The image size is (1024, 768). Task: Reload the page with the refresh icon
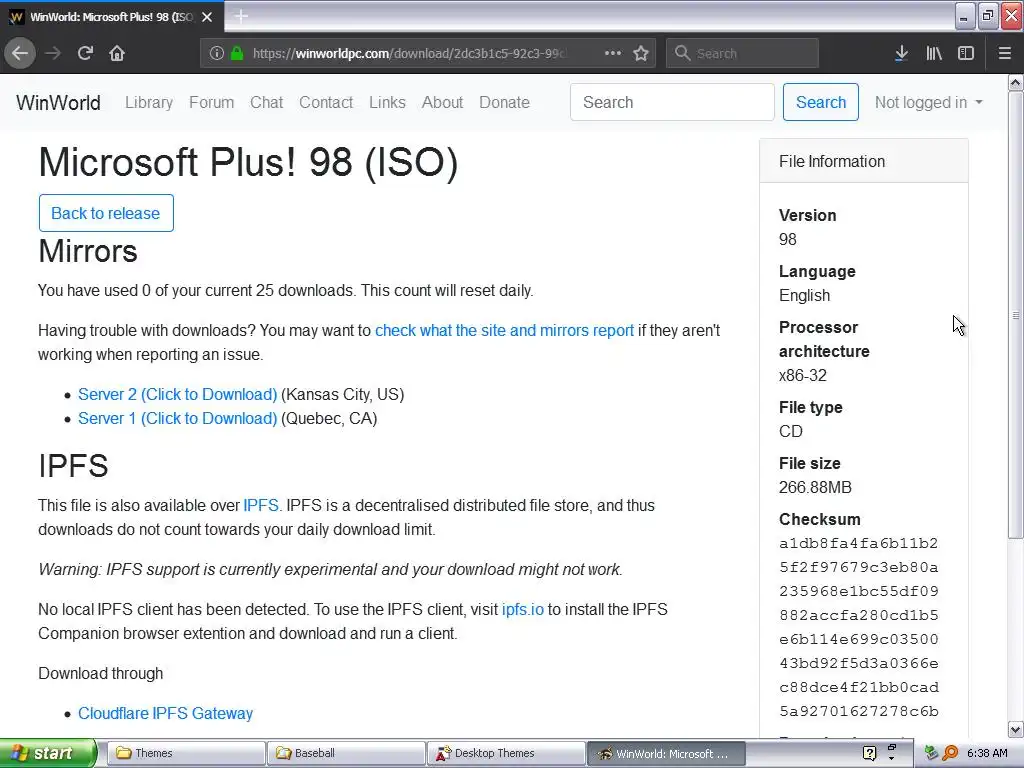coord(86,53)
